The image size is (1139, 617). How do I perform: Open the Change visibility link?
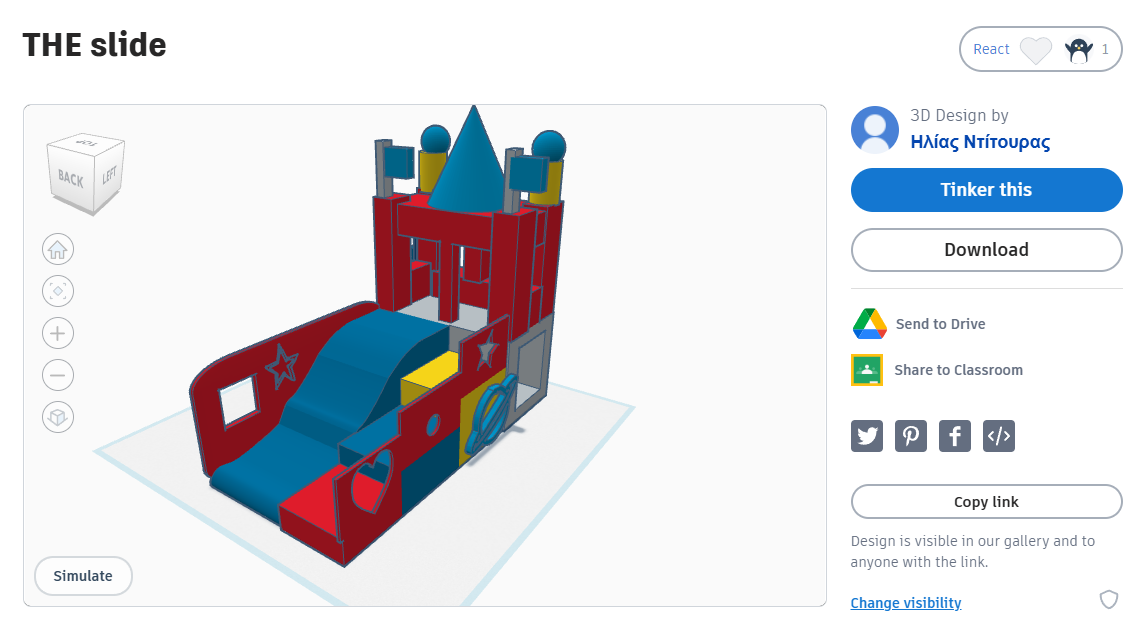tap(905, 603)
